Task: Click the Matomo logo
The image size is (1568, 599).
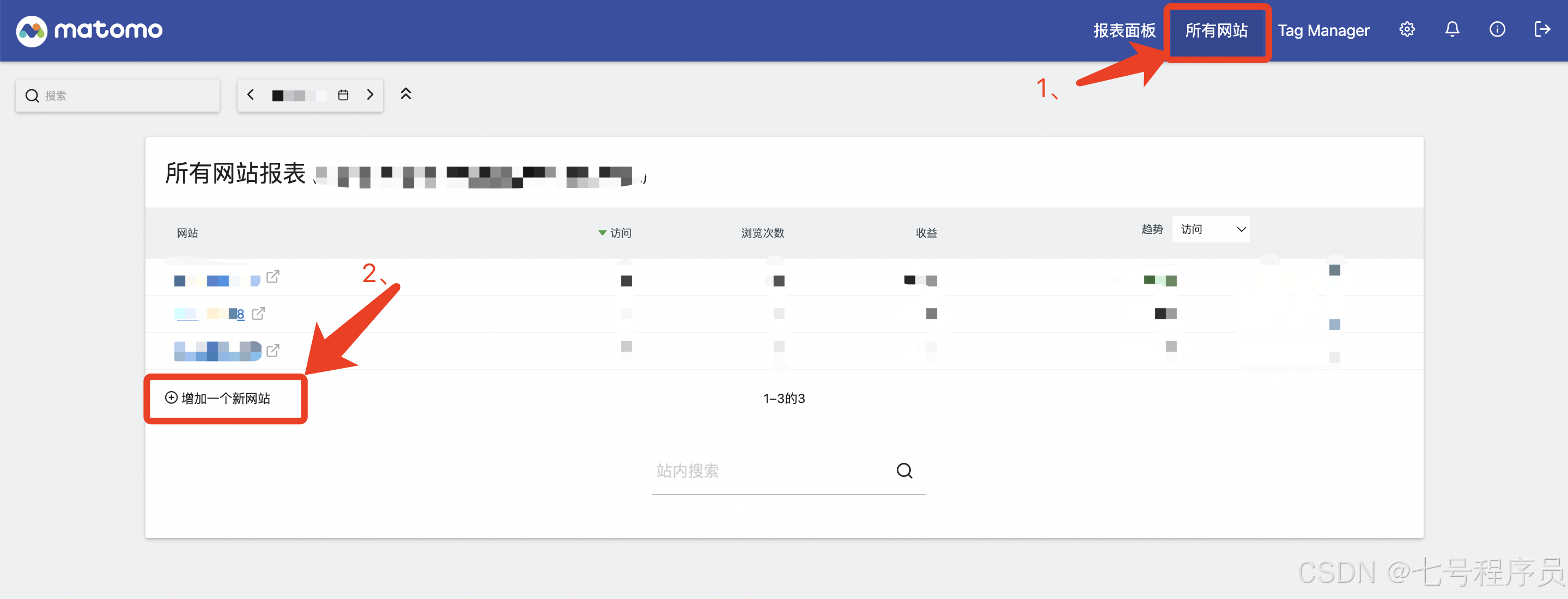Action: 89,30
